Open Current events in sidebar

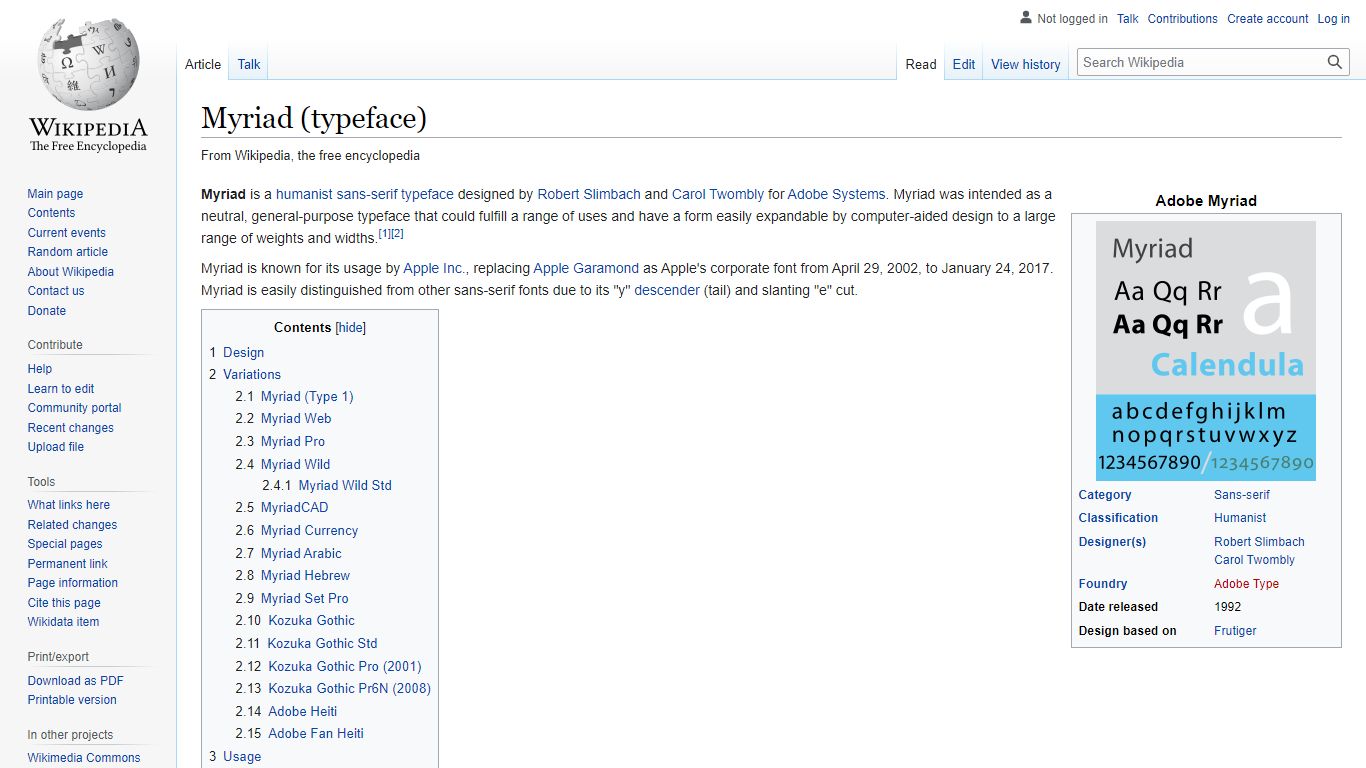coord(67,233)
